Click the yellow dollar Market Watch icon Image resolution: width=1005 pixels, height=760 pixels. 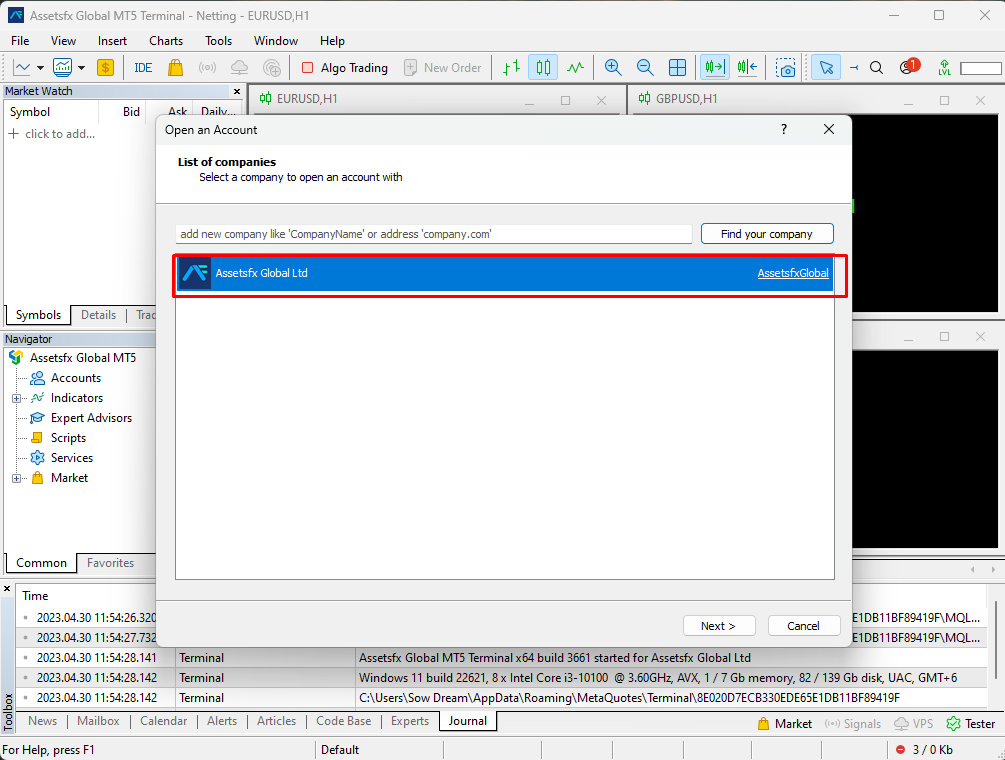point(105,67)
